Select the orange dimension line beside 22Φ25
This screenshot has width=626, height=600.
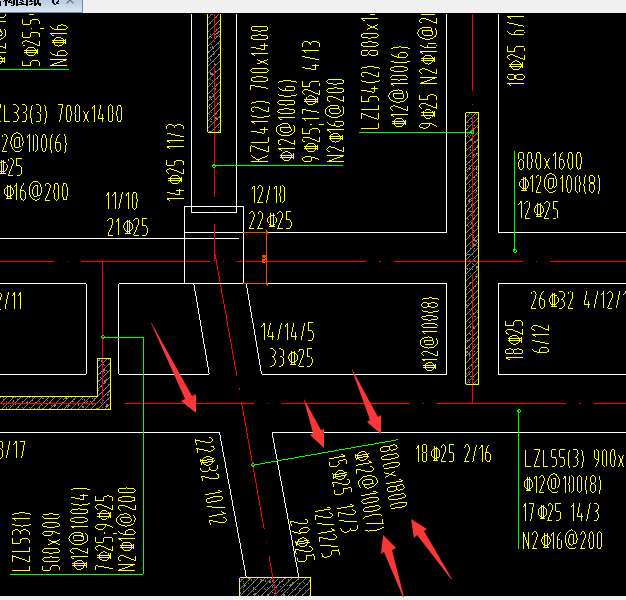[266, 258]
